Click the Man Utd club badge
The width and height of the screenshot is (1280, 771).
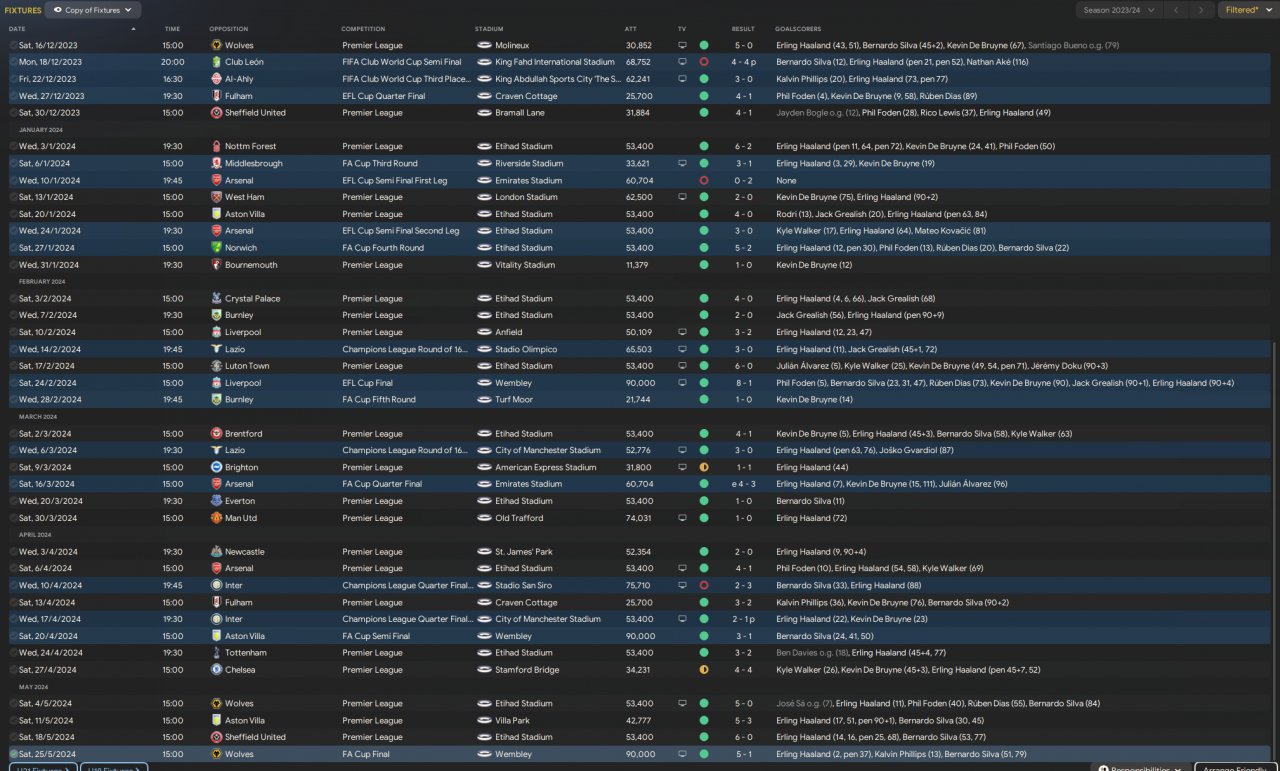[x=216, y=518]
